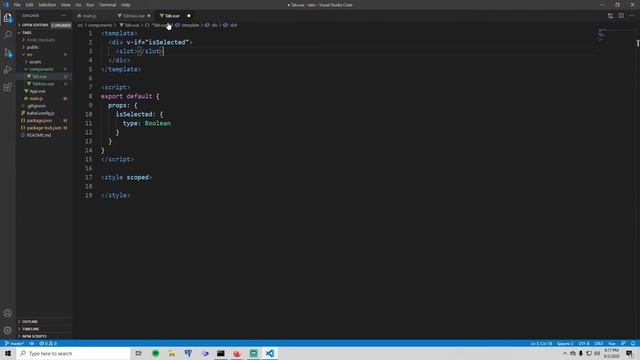Switch to the TabNav.vue editor tab
This screenshot has height=360, width=640.
coord(134,16)
